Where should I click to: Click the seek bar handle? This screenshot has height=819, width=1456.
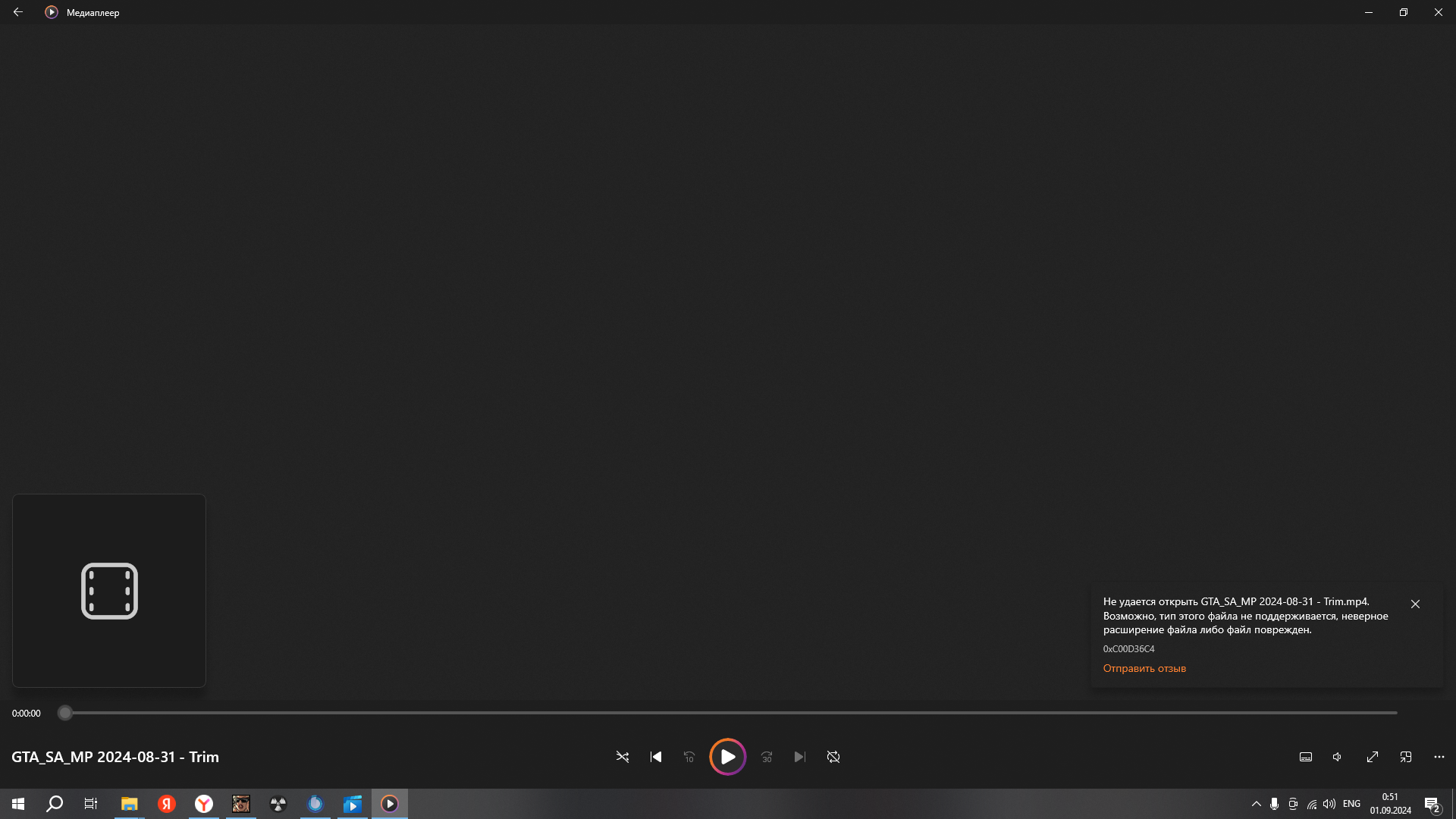65,713
